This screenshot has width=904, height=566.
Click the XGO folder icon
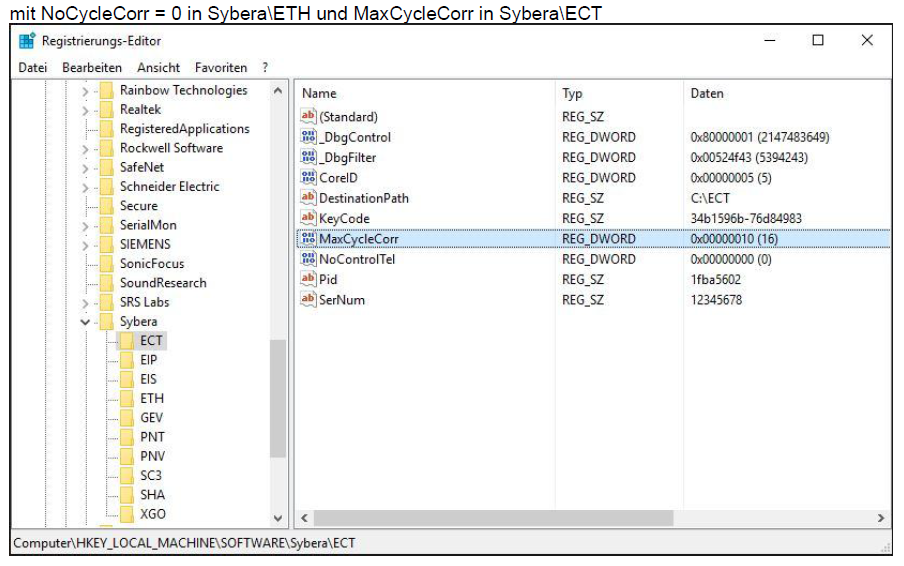[126, 514]
